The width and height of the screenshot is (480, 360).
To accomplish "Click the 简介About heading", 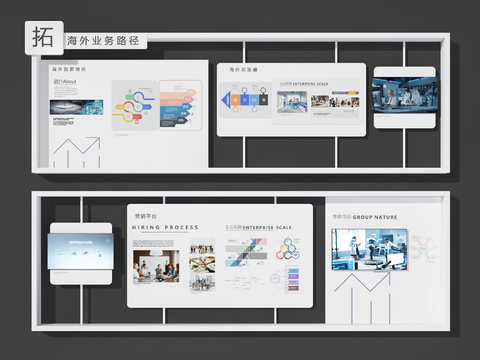I will 65,81.
